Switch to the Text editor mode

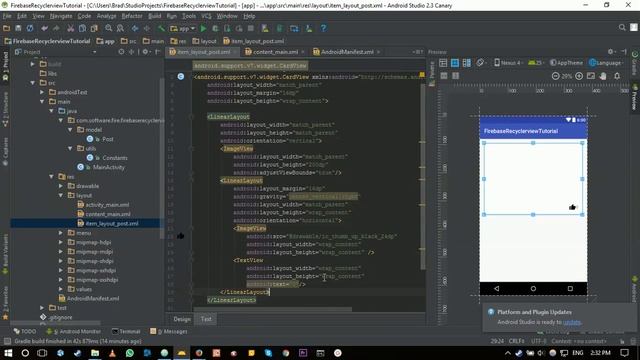[206, 319]
